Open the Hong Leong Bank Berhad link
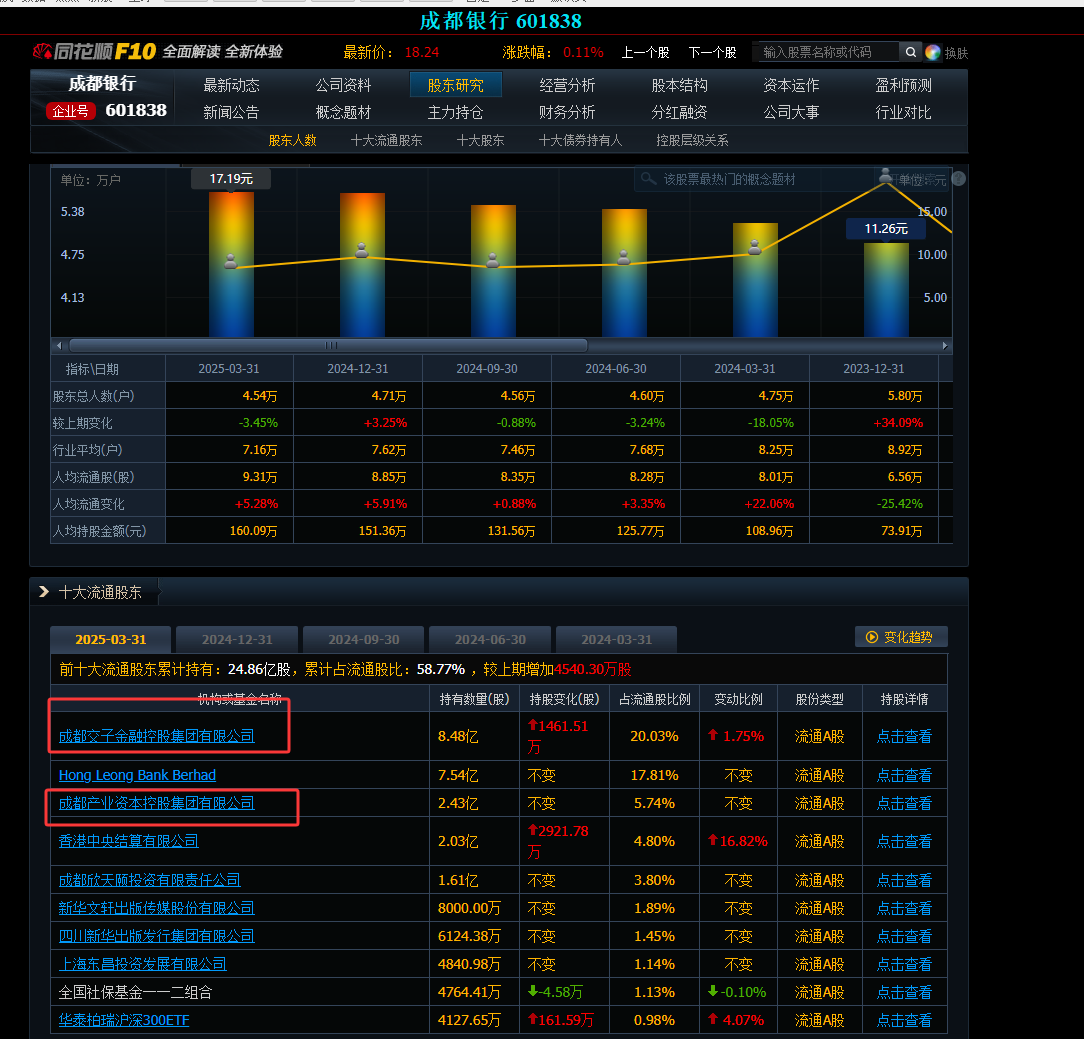 tap(137, 775)
